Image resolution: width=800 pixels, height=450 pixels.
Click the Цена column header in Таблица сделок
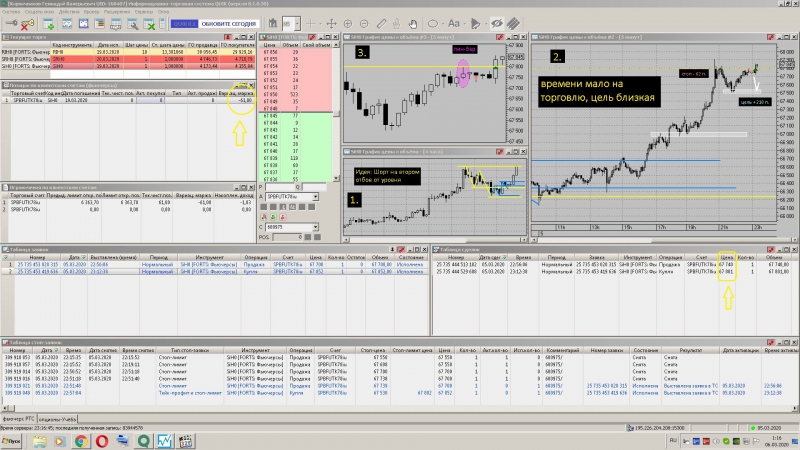click(x=727, y=258)
